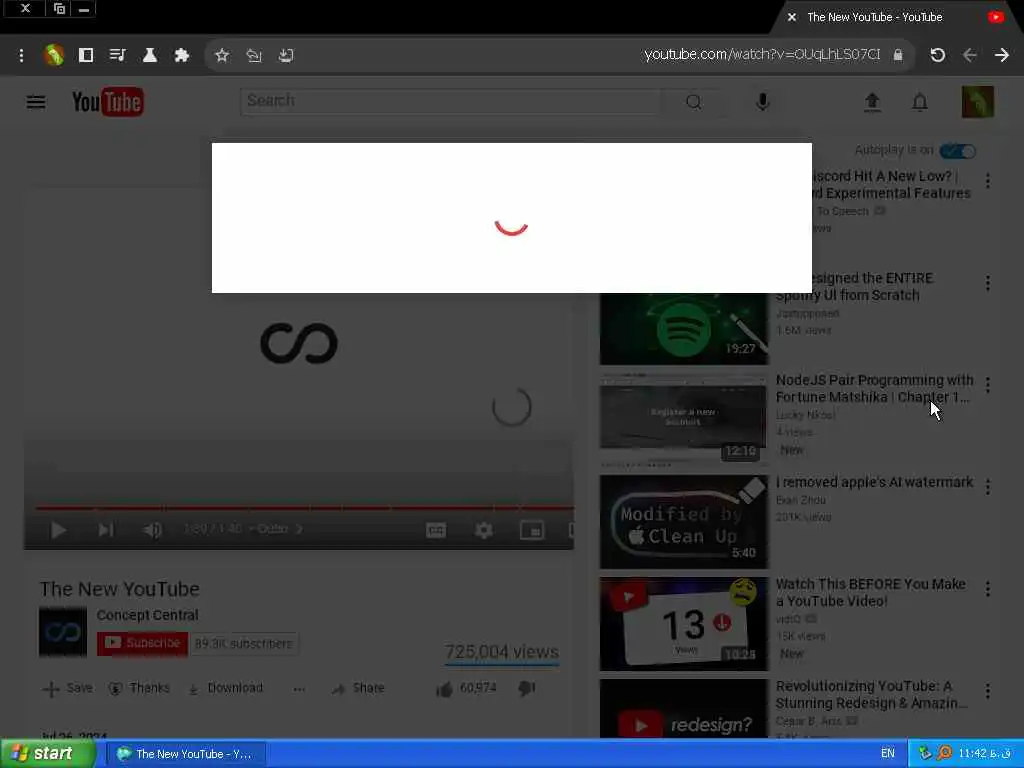Open title I removed apple's AI watermark

tap(874, 482)
